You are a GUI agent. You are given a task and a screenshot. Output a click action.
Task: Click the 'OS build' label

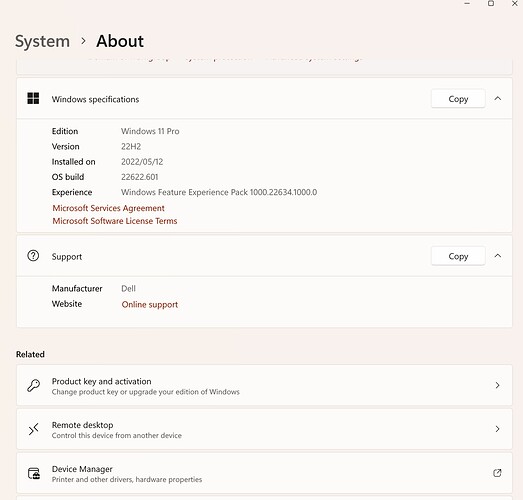(x=68, y=177)
